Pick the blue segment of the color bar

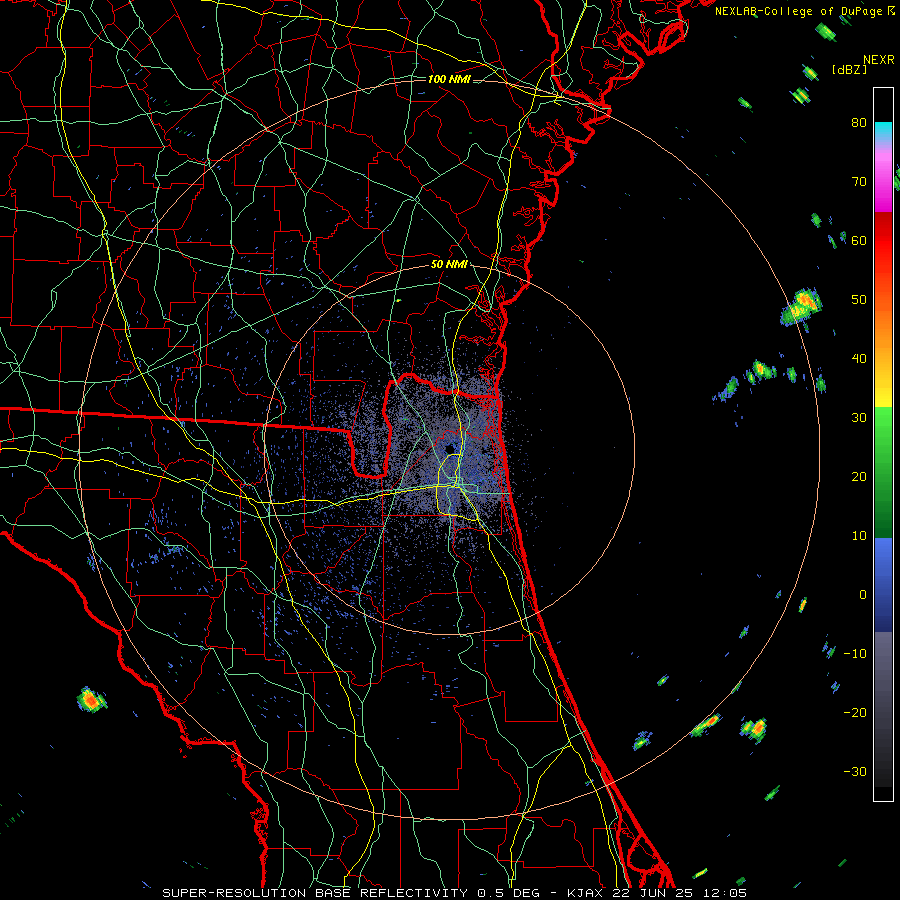883,585
